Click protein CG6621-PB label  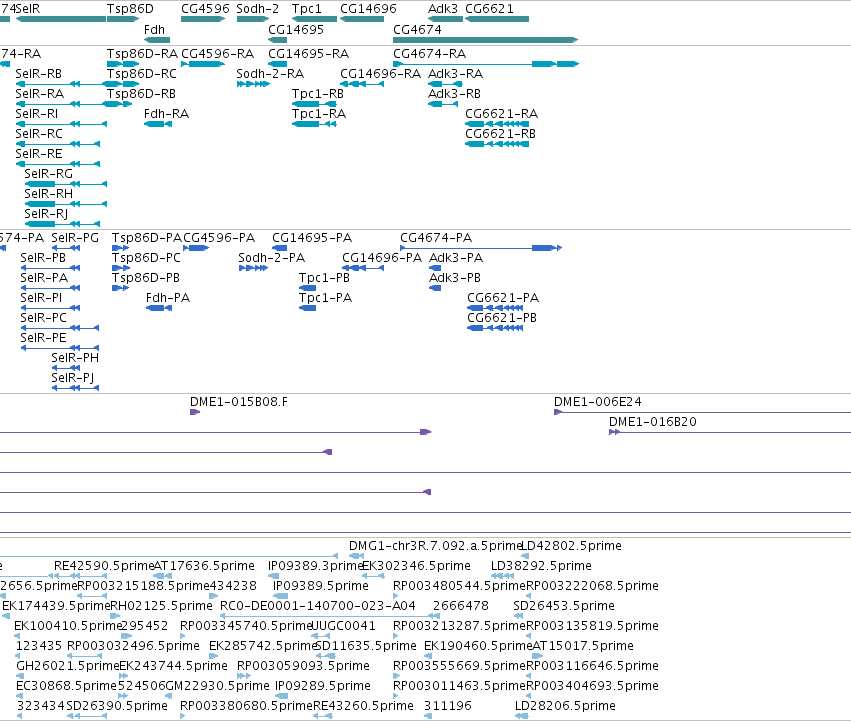[502, 318]
